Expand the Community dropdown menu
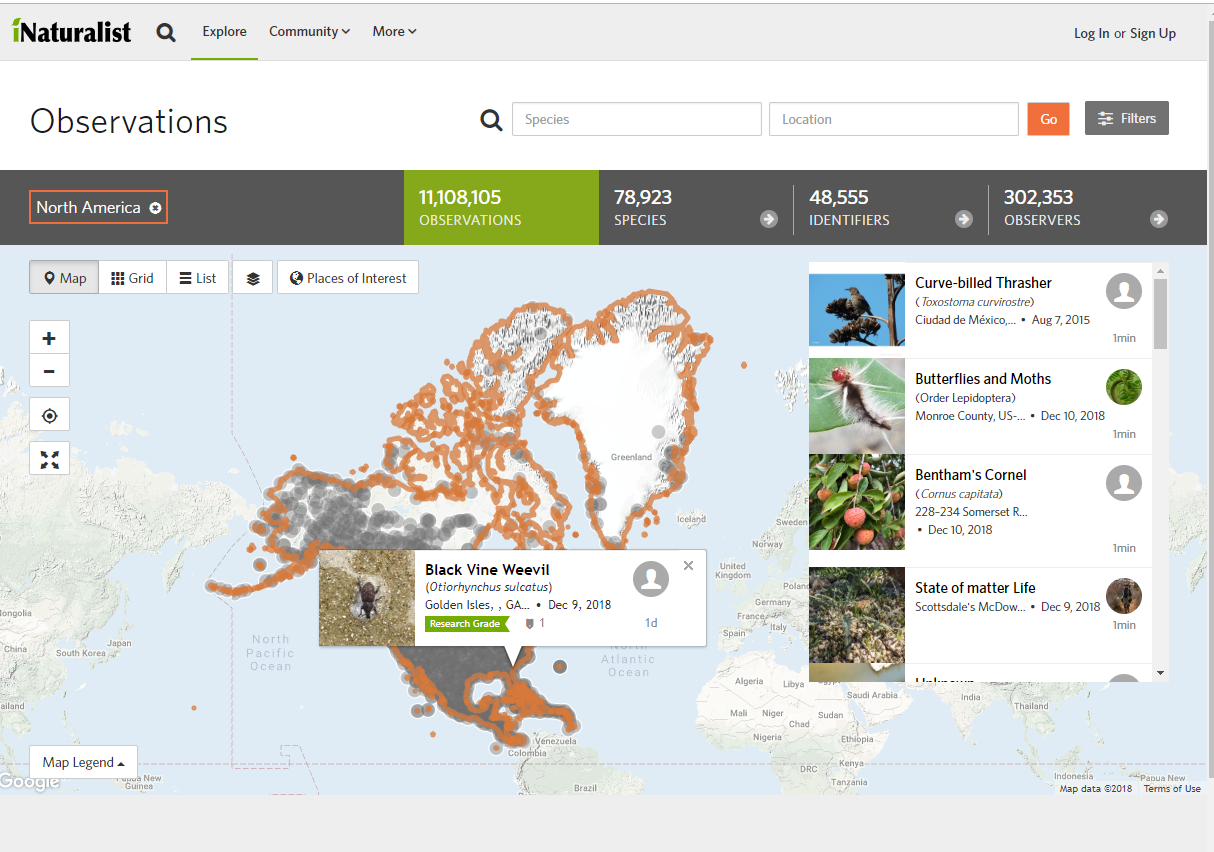Image resolution: width=1214 pixels, height=852 pixels. coord(309,32)
